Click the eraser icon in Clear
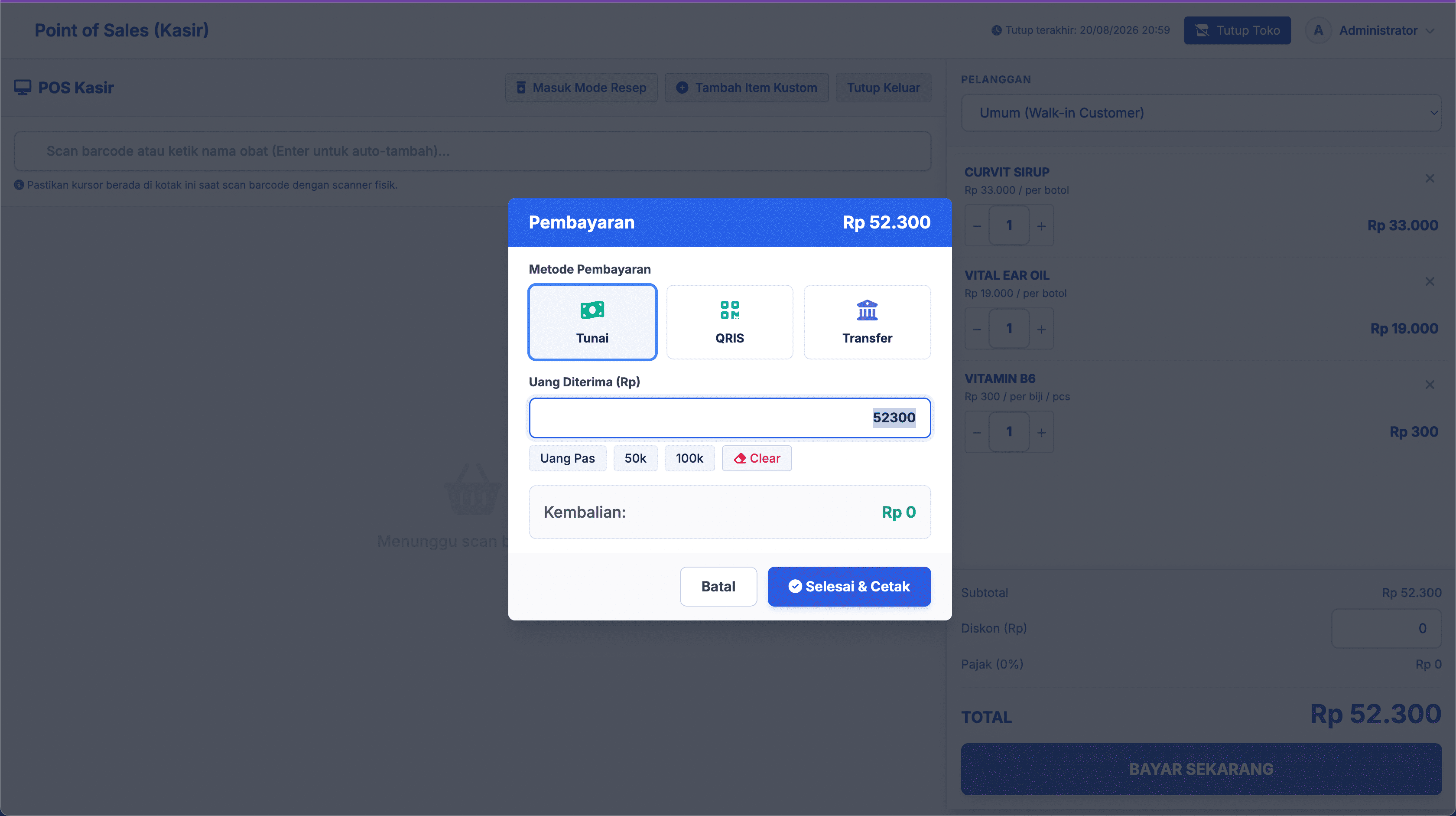1456x816 pixels. point(740,459)
